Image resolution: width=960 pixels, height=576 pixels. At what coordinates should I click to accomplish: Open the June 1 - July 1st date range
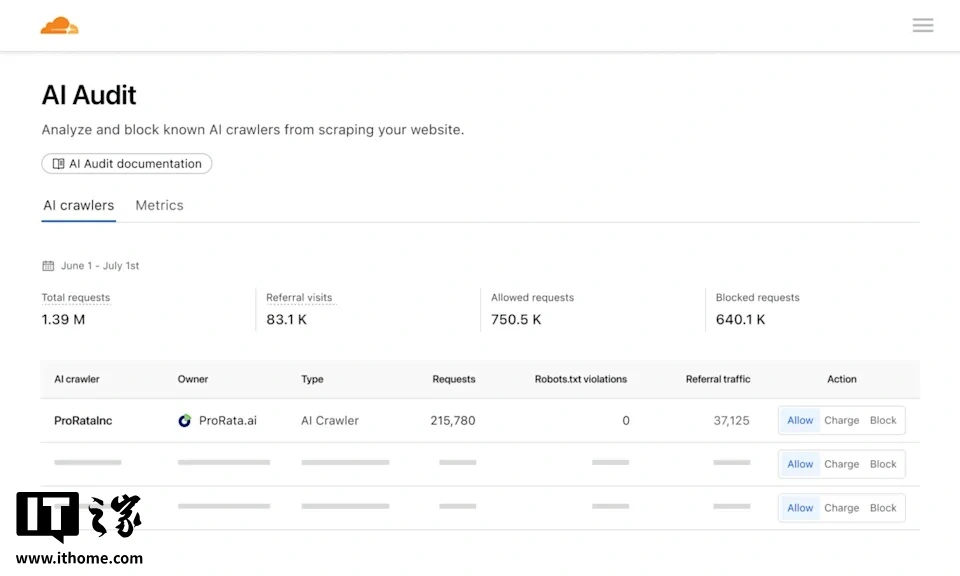[x=100, y=266]
